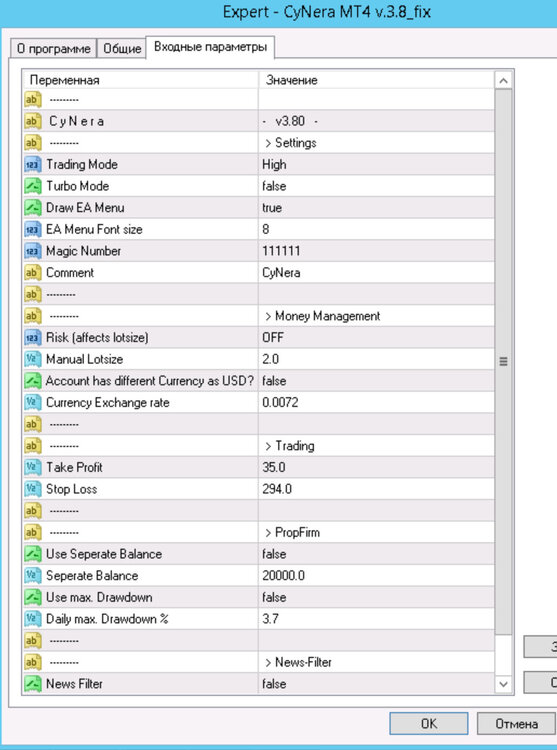The image size is (557, 750).
Task: Click the scrollbar down arrow
Action: click(503, 684)
